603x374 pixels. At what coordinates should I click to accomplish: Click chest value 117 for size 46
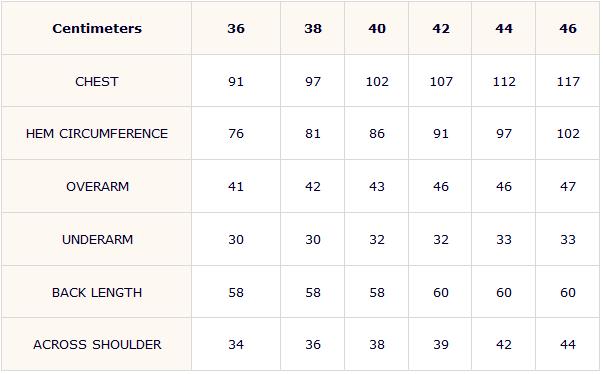pos(568,81)
